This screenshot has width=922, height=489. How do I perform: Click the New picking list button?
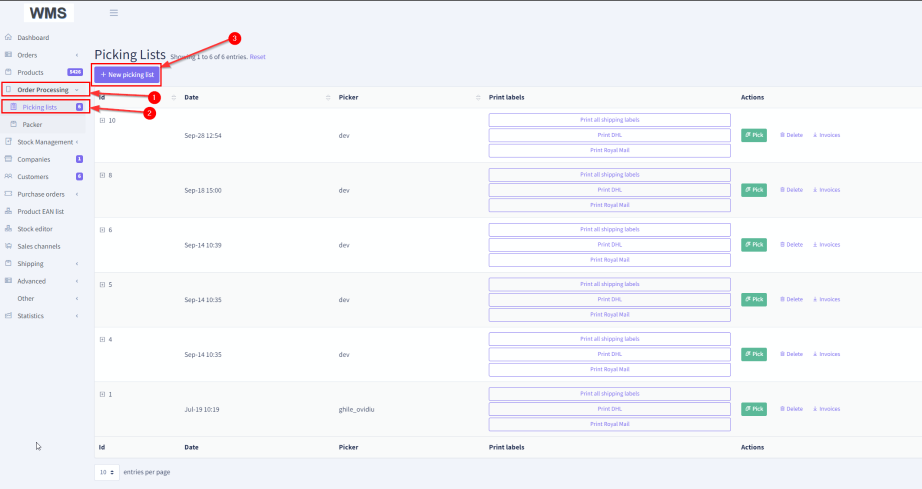[126, 75]
